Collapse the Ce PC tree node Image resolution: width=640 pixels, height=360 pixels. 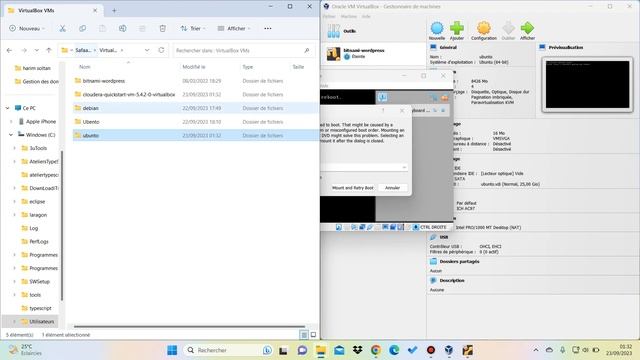(x=7, y=108)
